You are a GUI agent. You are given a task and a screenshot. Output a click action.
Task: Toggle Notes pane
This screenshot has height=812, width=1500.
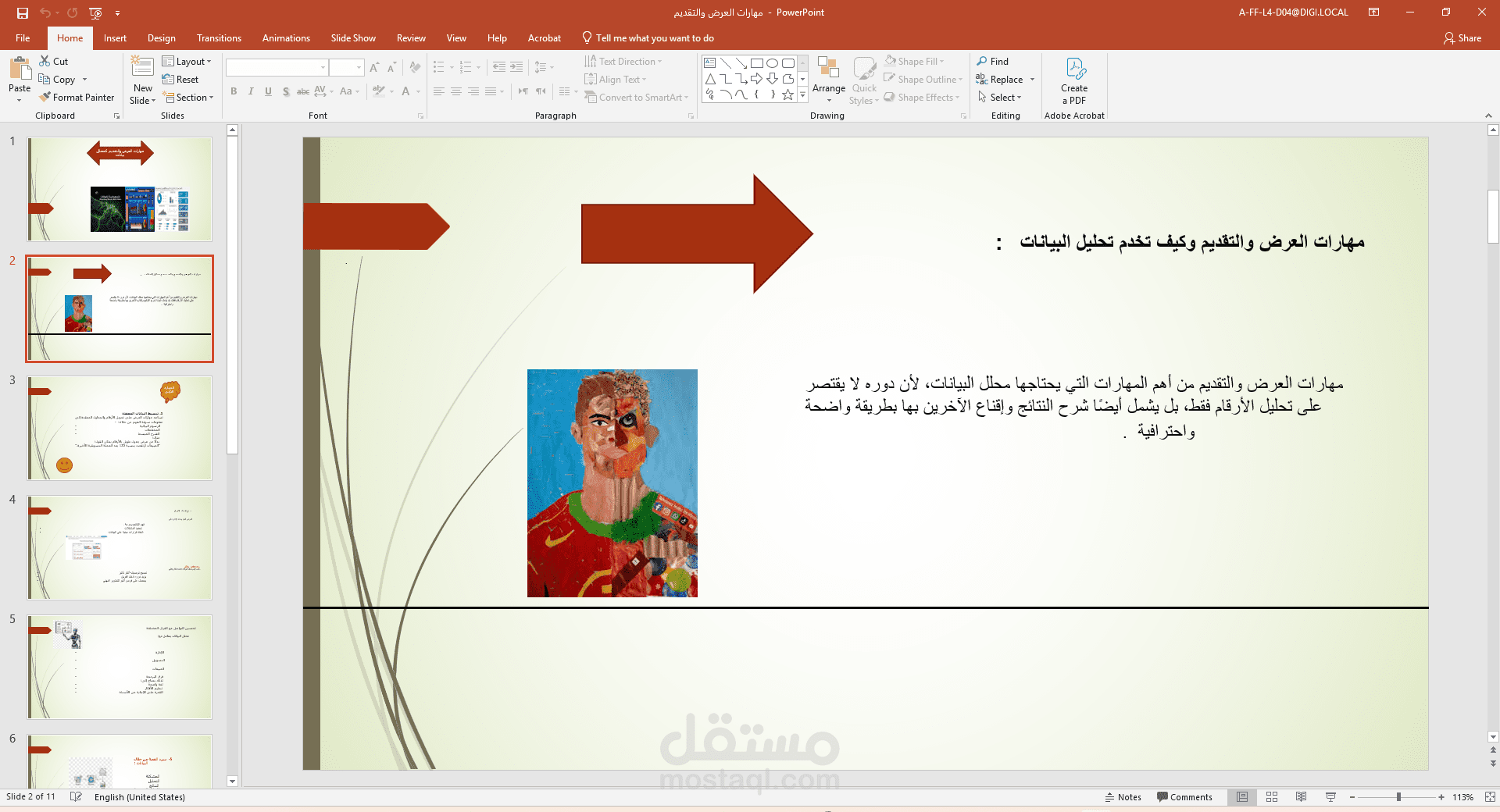click(x=1123, y=796)
